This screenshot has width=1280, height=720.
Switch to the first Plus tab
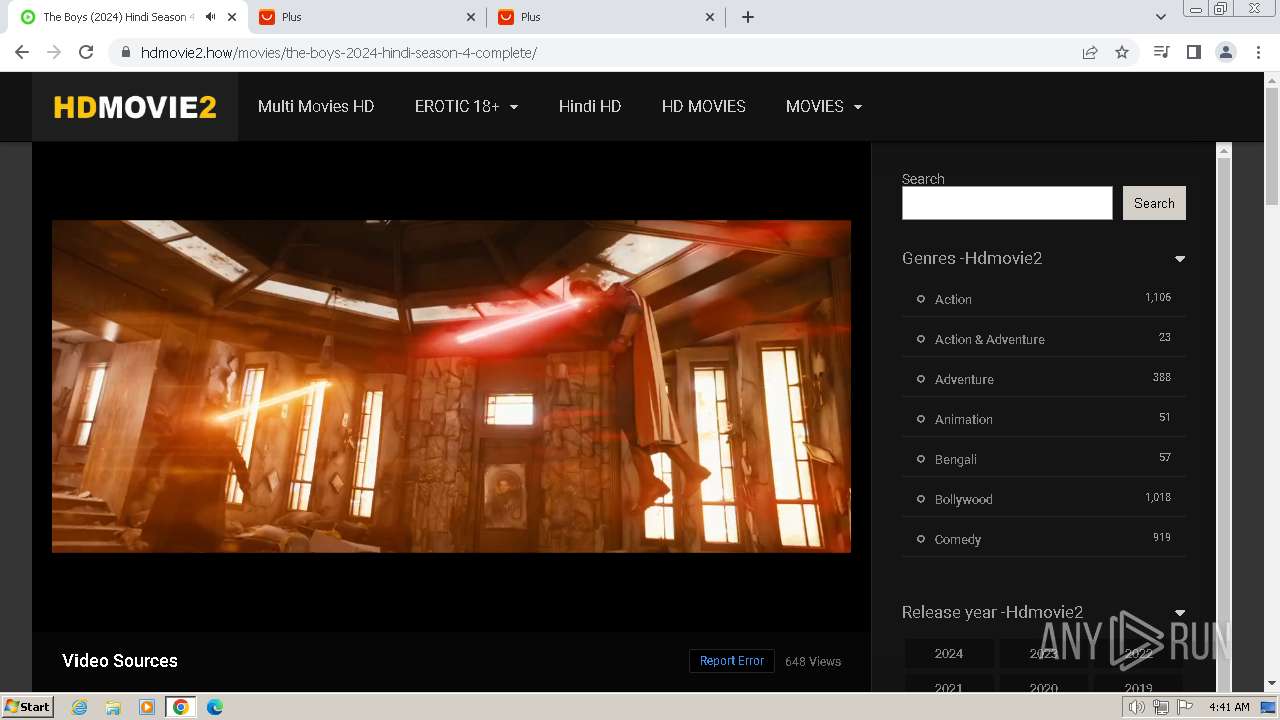(367, 17)
